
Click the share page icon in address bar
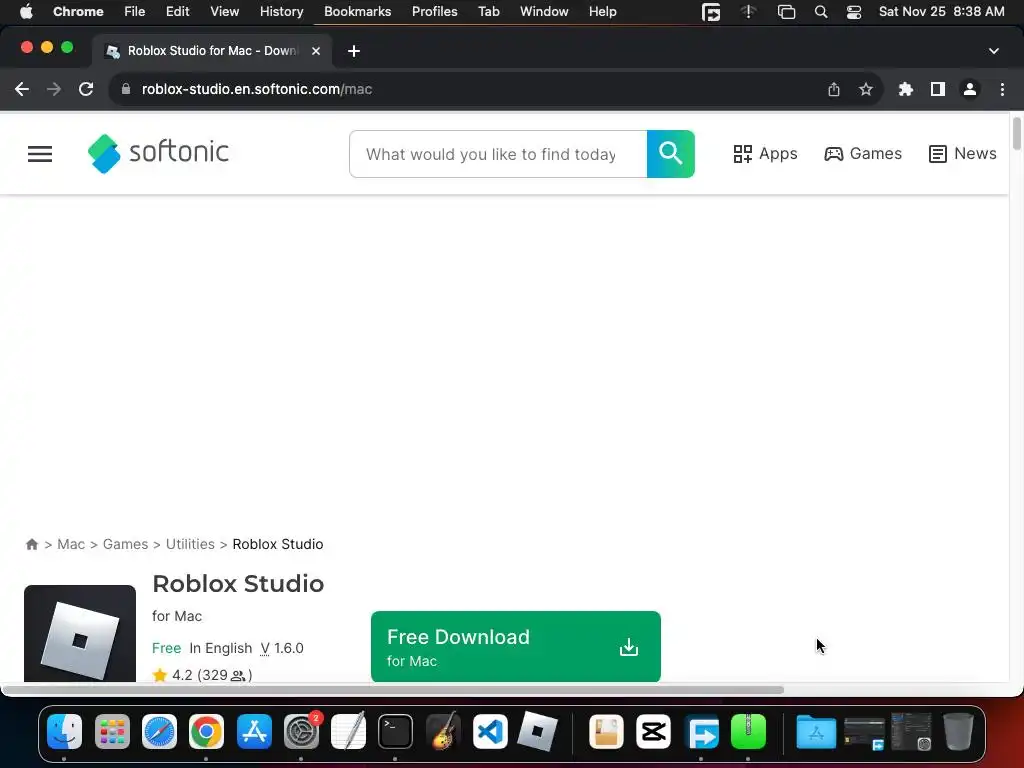[x=834, y=89]
